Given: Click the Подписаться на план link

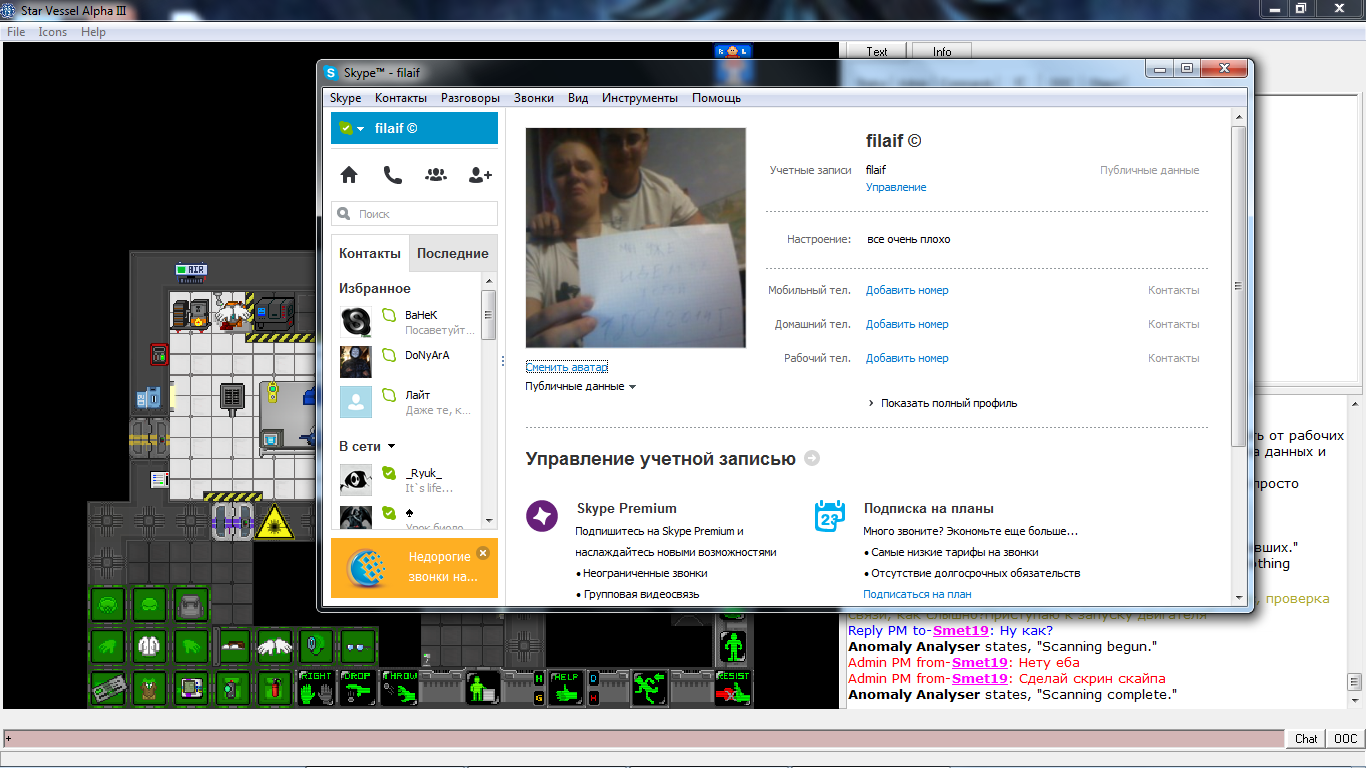Looking at the screenshot, I should 917,594.
